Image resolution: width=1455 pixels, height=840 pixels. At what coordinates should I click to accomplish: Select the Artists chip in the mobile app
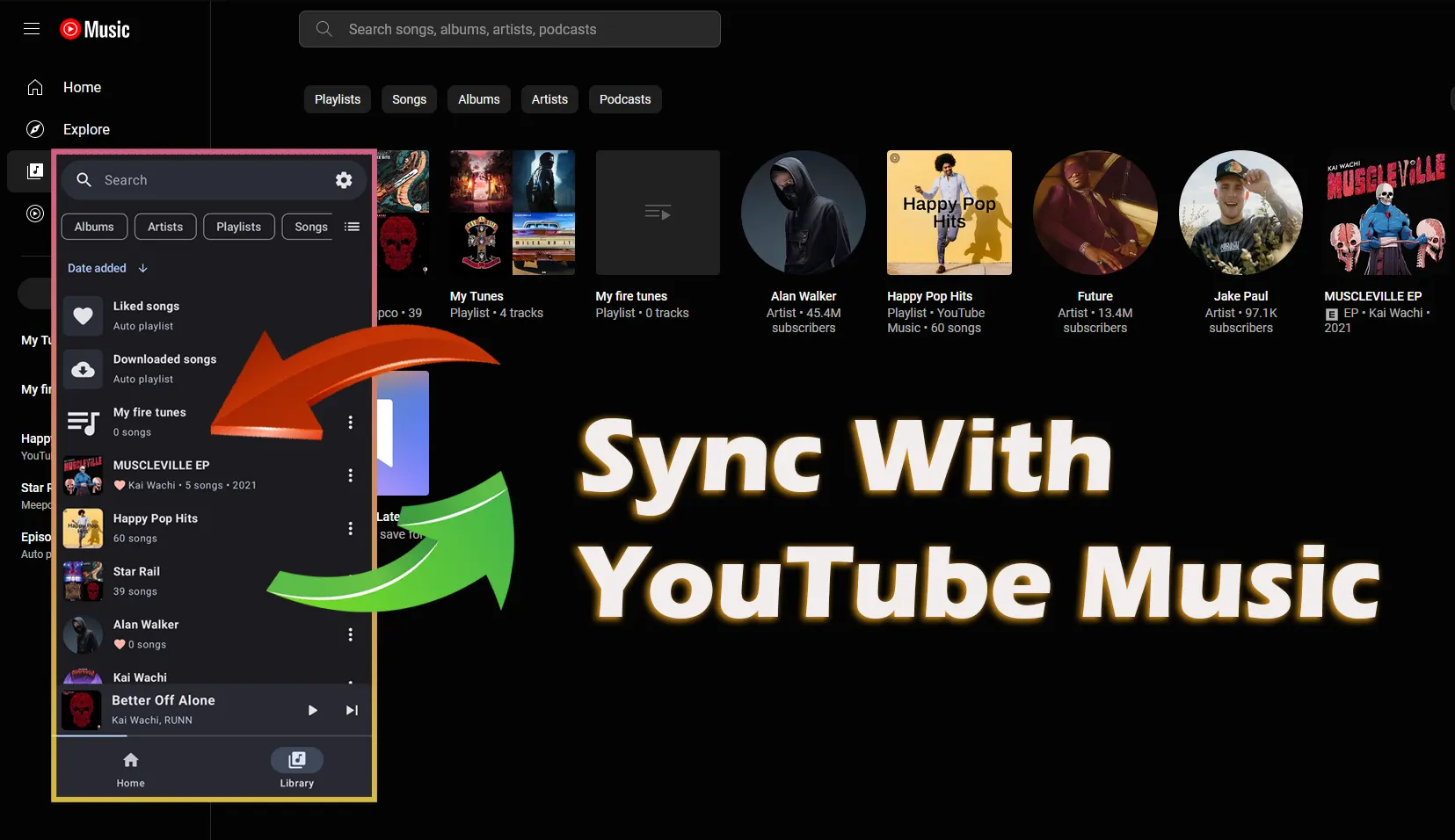[x=165, y=227]
